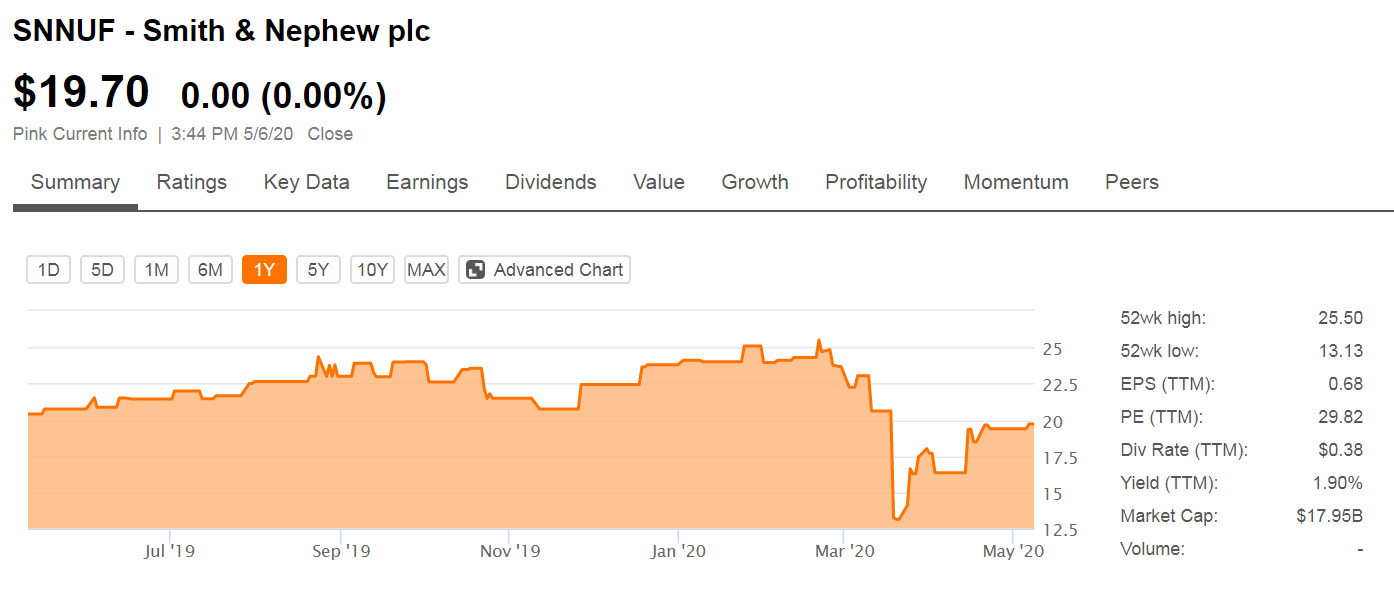Click the 3:44 PM 5/6/20 timestamp

(x=233, y=134)
